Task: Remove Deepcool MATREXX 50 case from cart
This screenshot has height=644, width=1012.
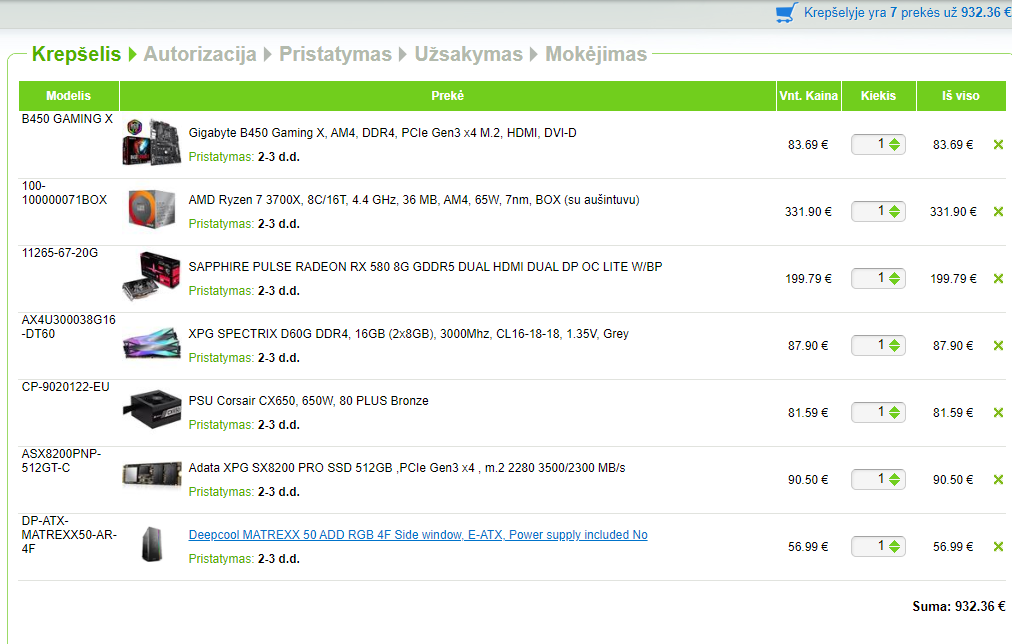Action: coord(998,547)
